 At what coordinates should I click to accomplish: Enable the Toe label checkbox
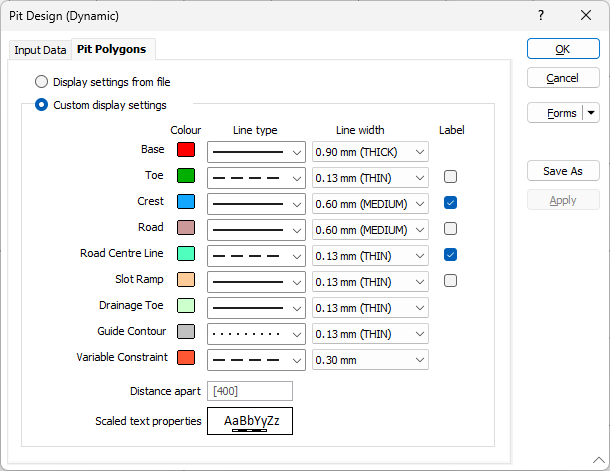[451, 177]
